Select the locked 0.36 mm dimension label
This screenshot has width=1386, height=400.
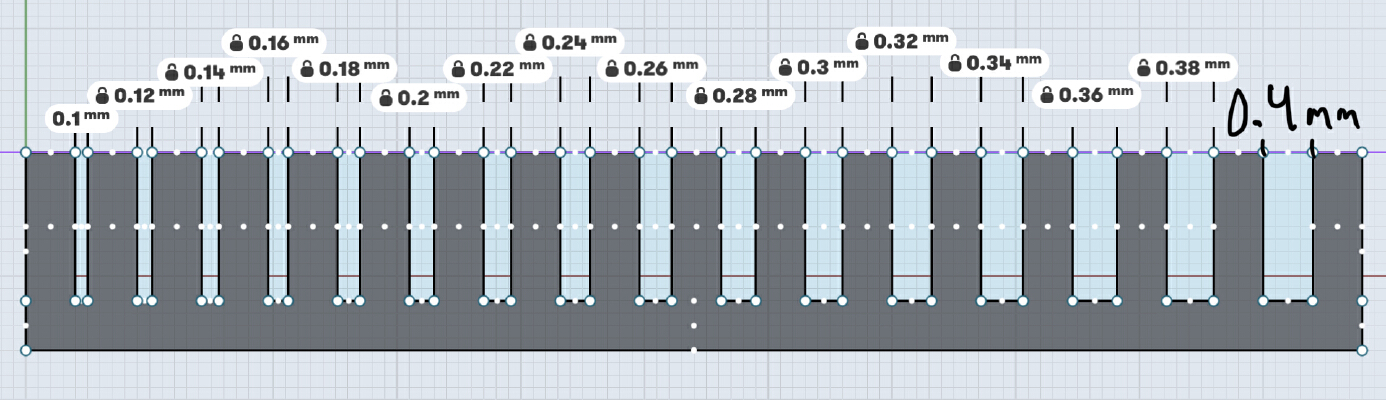click(x=1087, y=95)
